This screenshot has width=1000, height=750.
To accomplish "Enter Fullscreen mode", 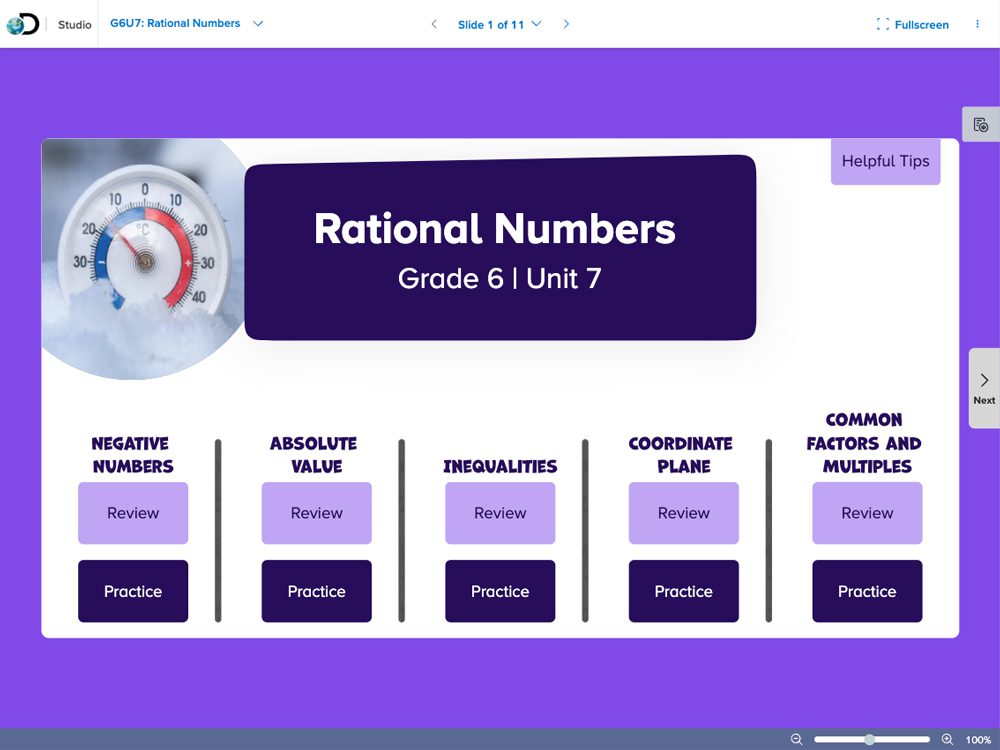I will click(912, 24).
